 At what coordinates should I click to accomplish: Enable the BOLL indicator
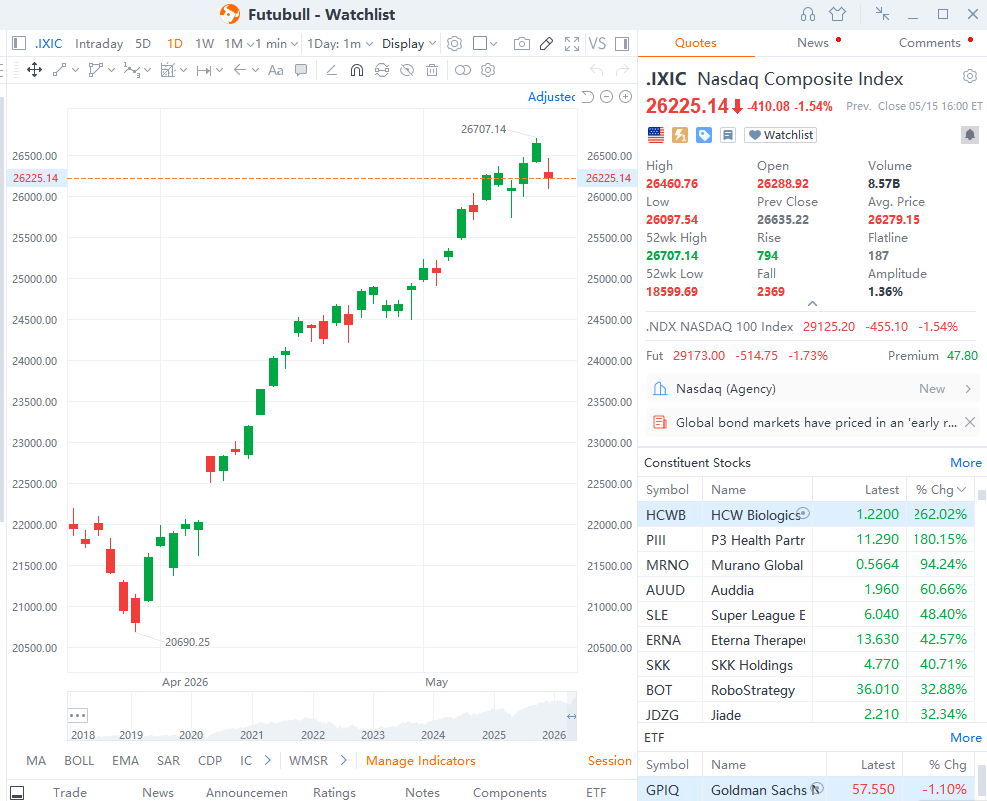point(79,760)
